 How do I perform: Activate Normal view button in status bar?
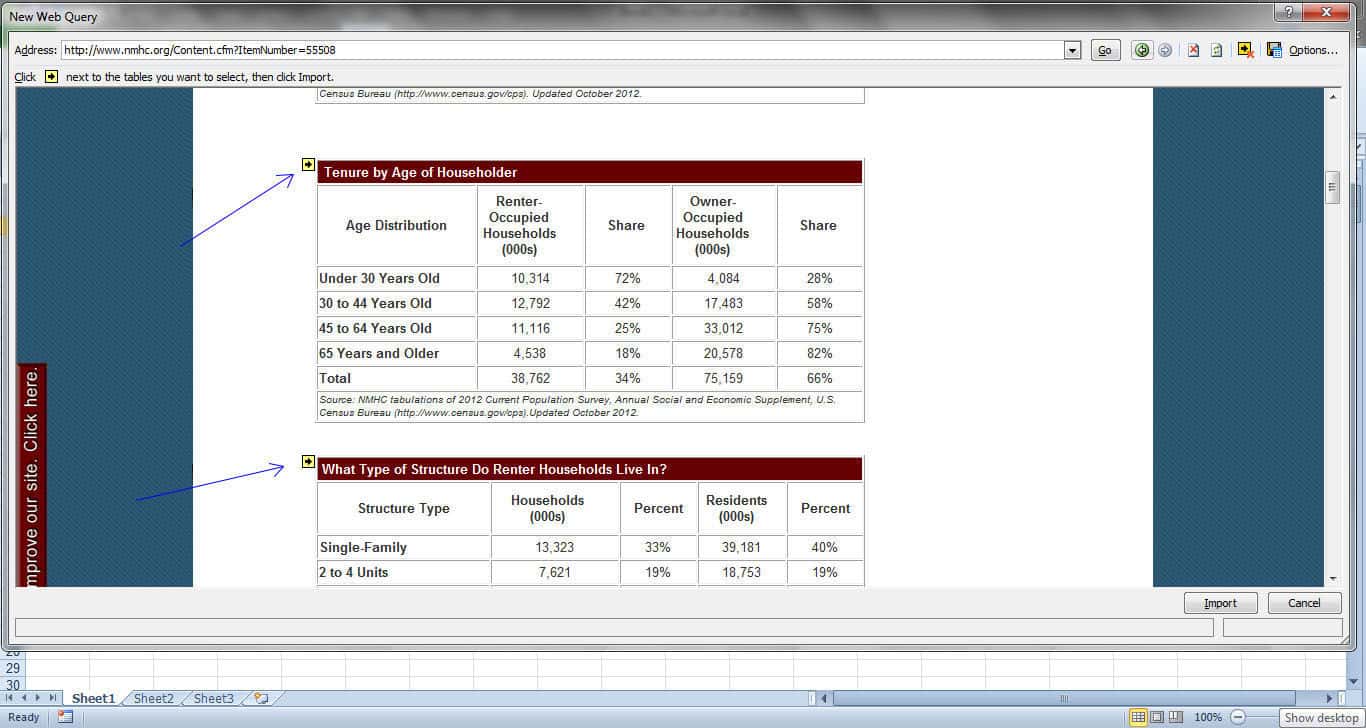point(1138,717)
